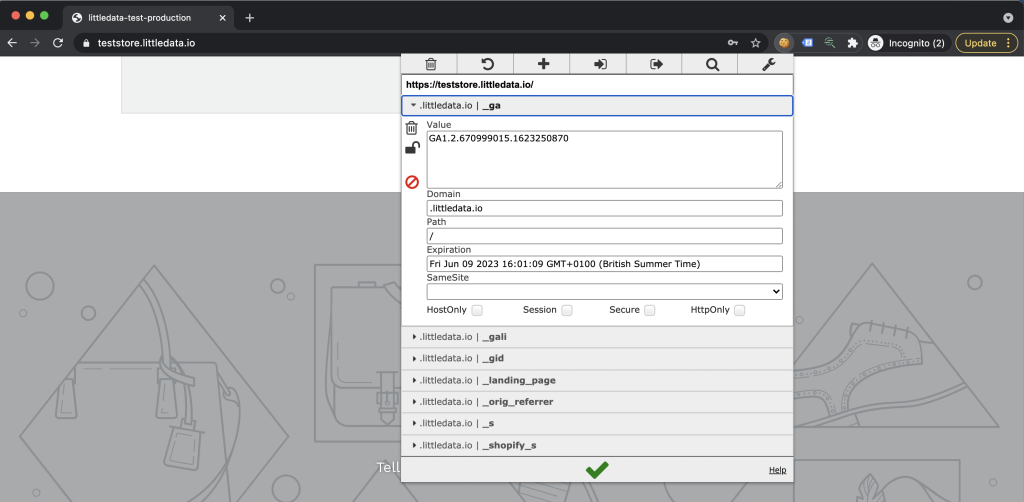Open the SameSite dropdown
Viewport: 1024px width, 502px height.
[605, 291]
